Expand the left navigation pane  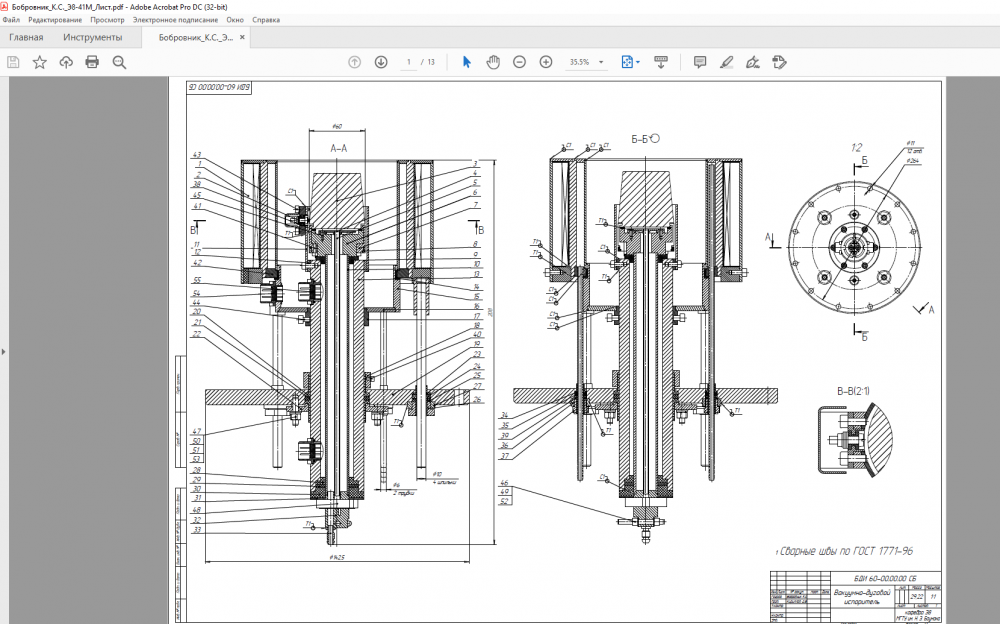(x=4, y=351)
